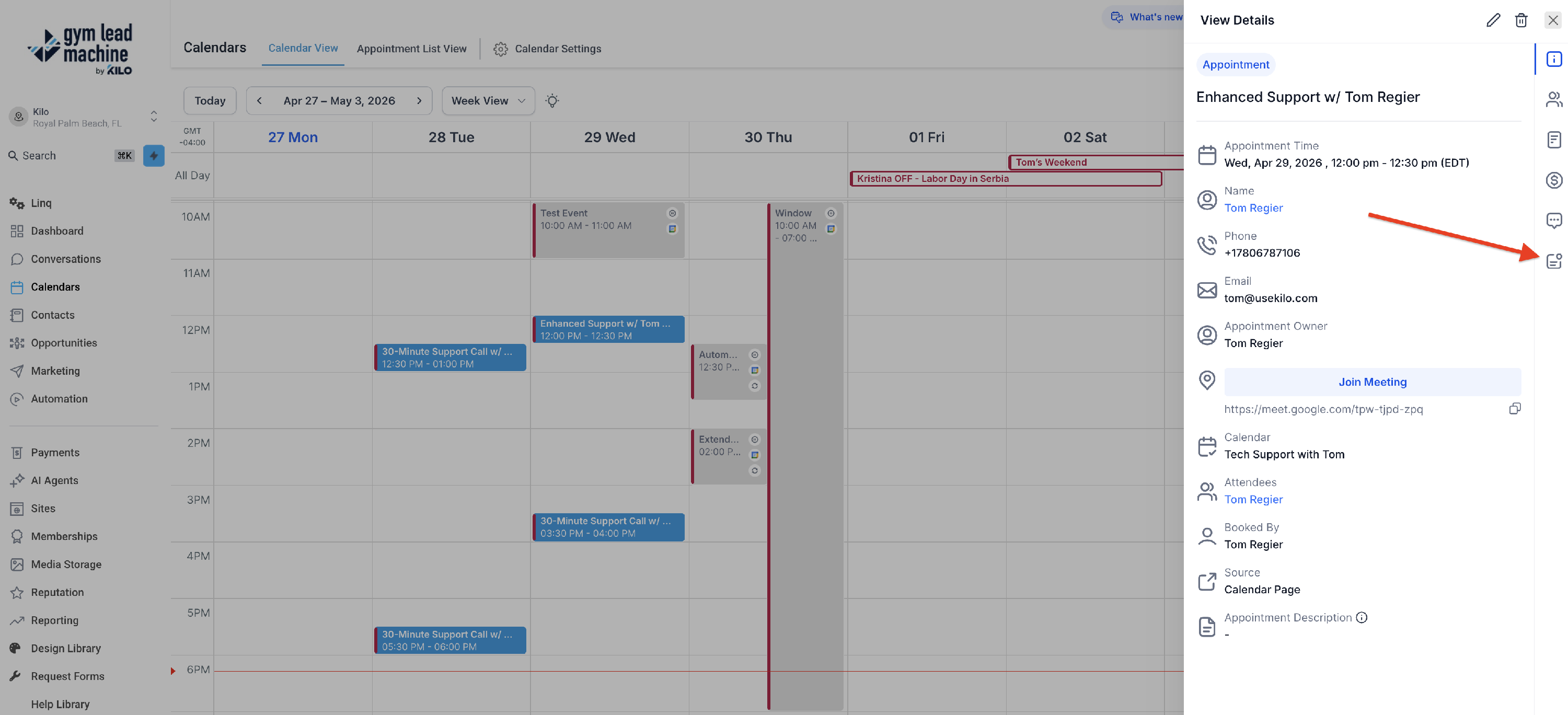Open Conversations in the left navigation
This screenshot has width=1568, height=715.
pyautogui.click(x=66, y=259)
